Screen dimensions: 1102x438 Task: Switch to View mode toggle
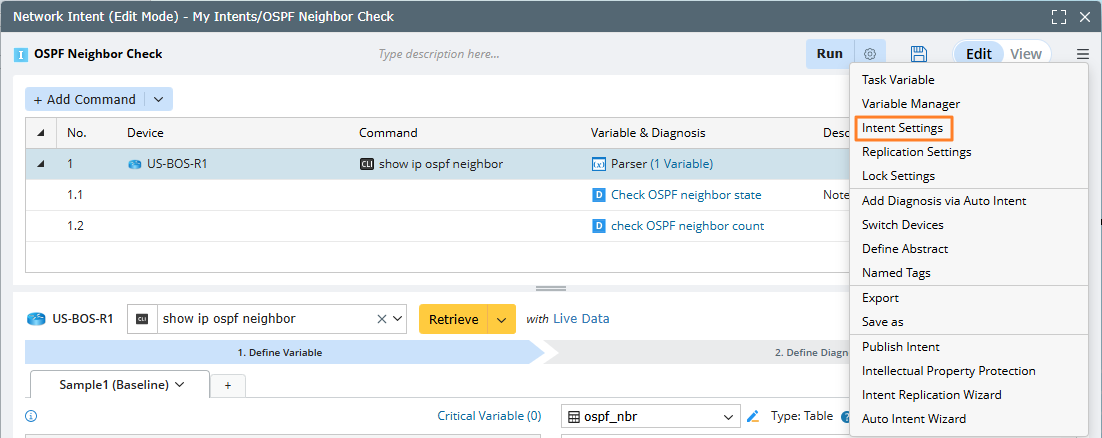1025,54
